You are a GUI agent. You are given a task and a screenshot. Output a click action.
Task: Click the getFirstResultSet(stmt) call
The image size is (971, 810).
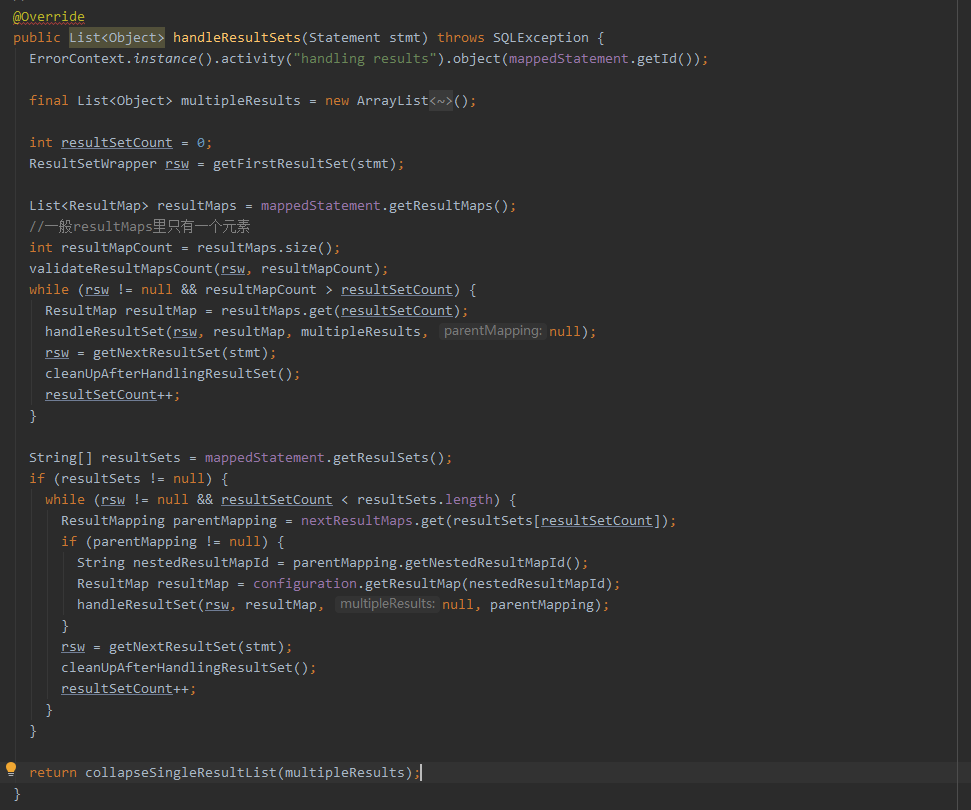pos(304,163)
